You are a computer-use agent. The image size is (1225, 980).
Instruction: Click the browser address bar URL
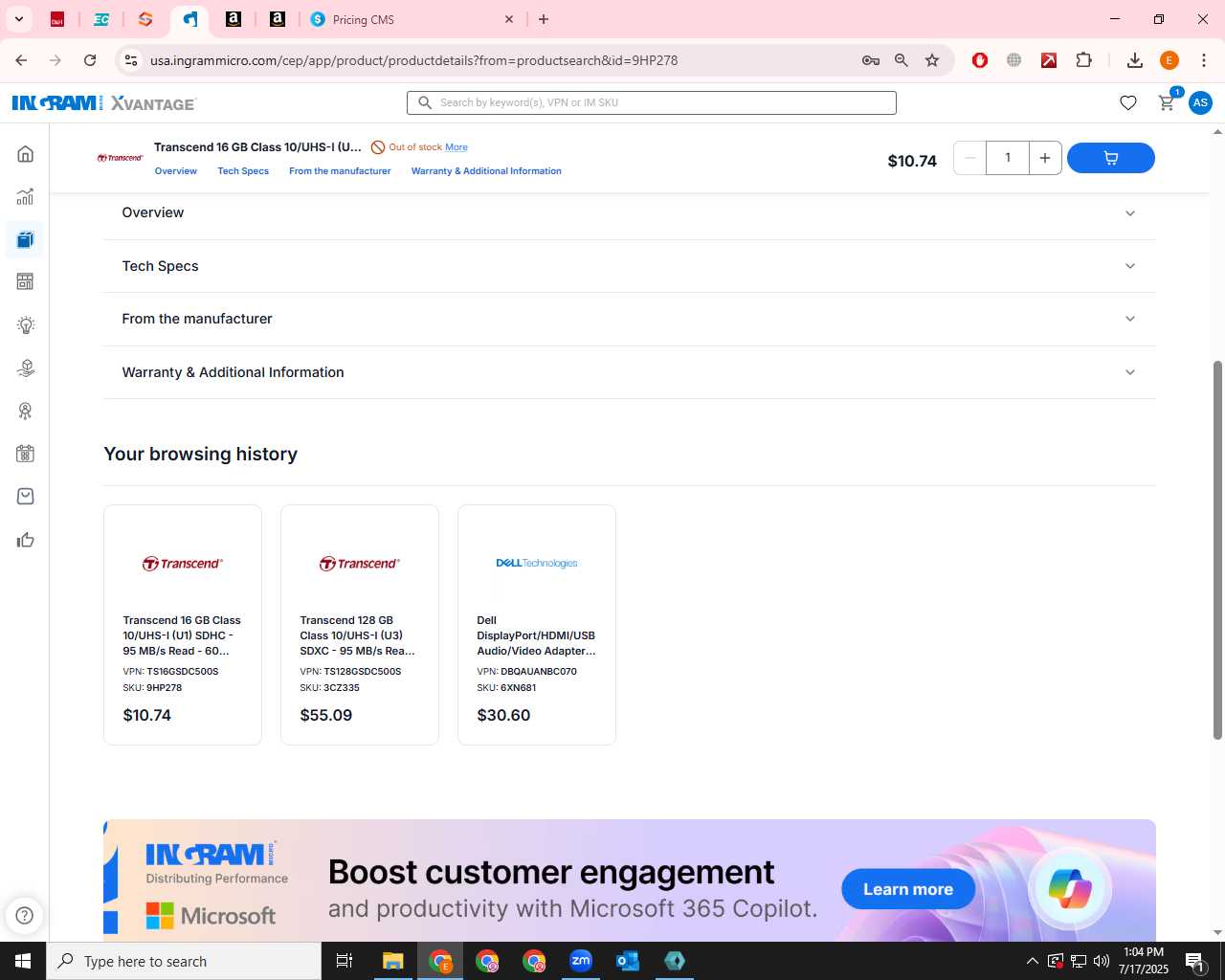pos(413,60)
